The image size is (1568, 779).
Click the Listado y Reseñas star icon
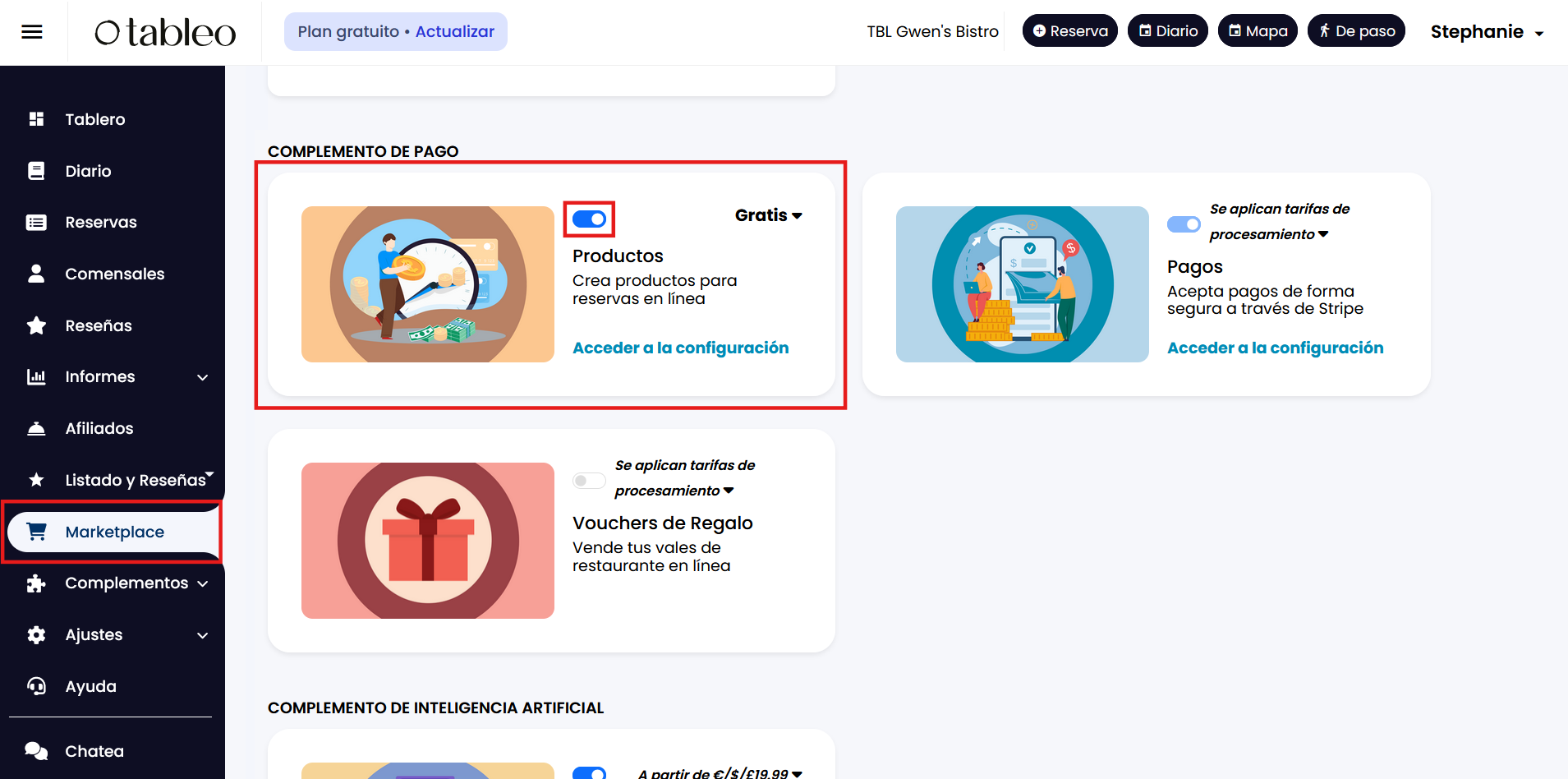click(36, 480)
